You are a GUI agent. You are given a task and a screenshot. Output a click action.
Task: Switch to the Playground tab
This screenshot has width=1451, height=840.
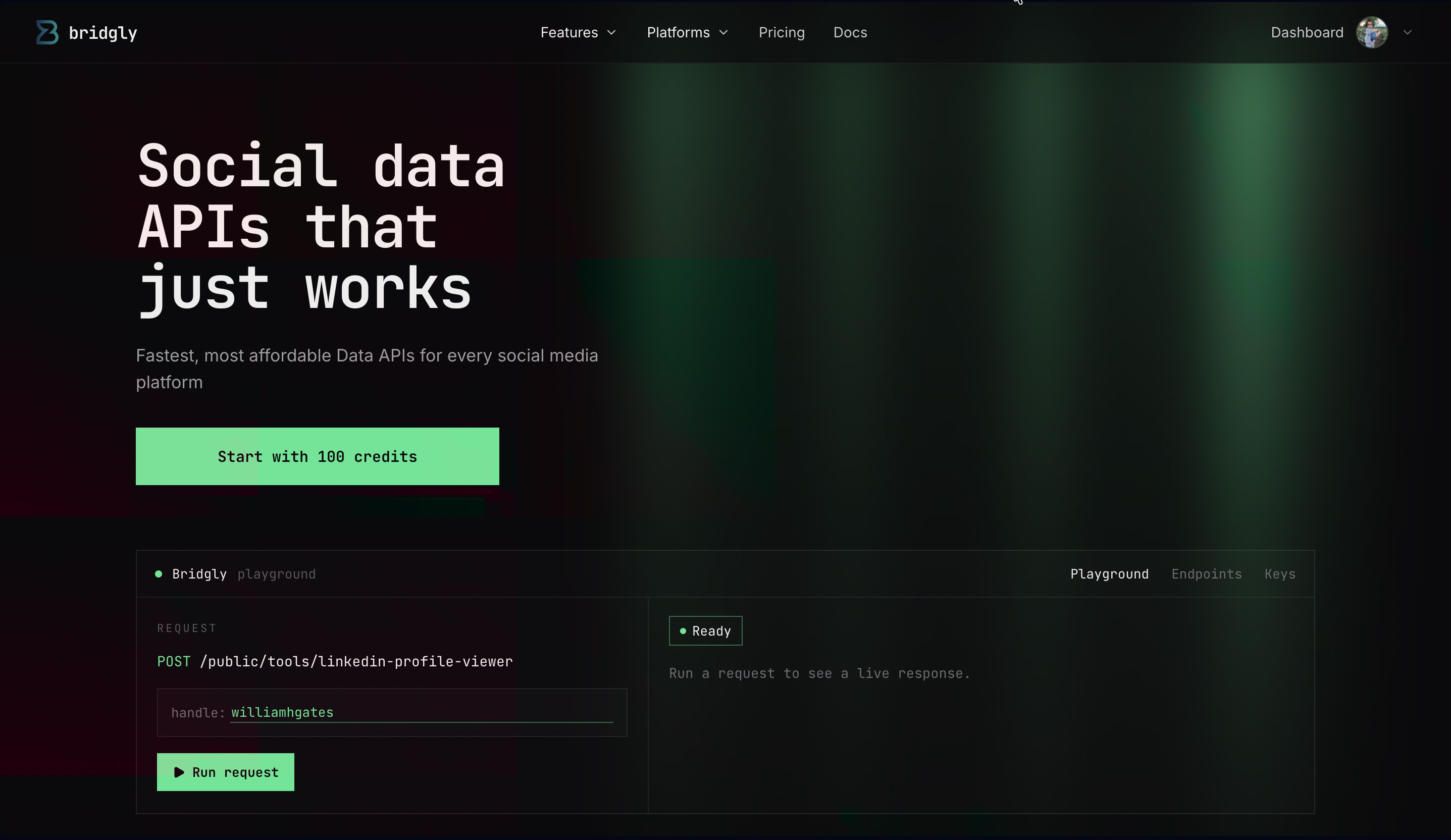coord(1109,573)
